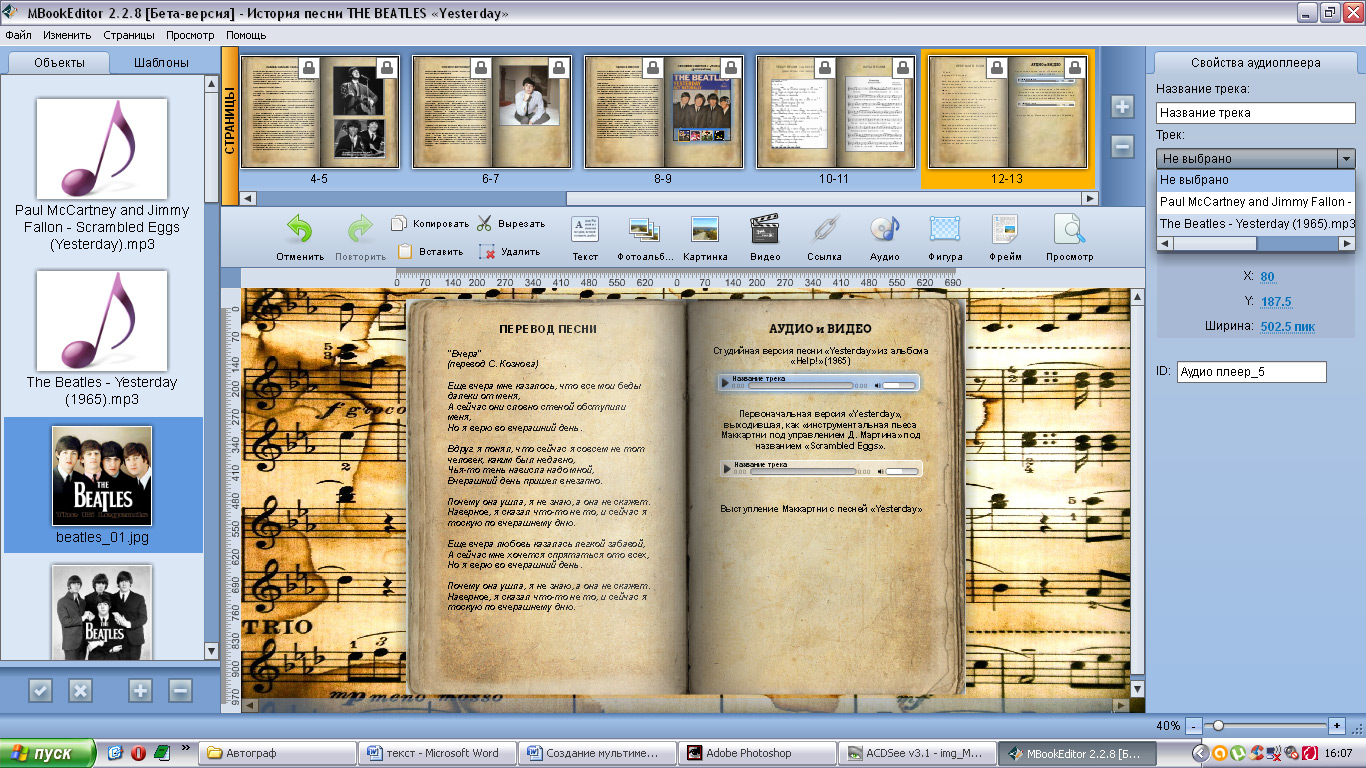Viewport: 1366px width, 768px height.
Task: Open the Просмотр menu
Action: (x=190, y=35)
